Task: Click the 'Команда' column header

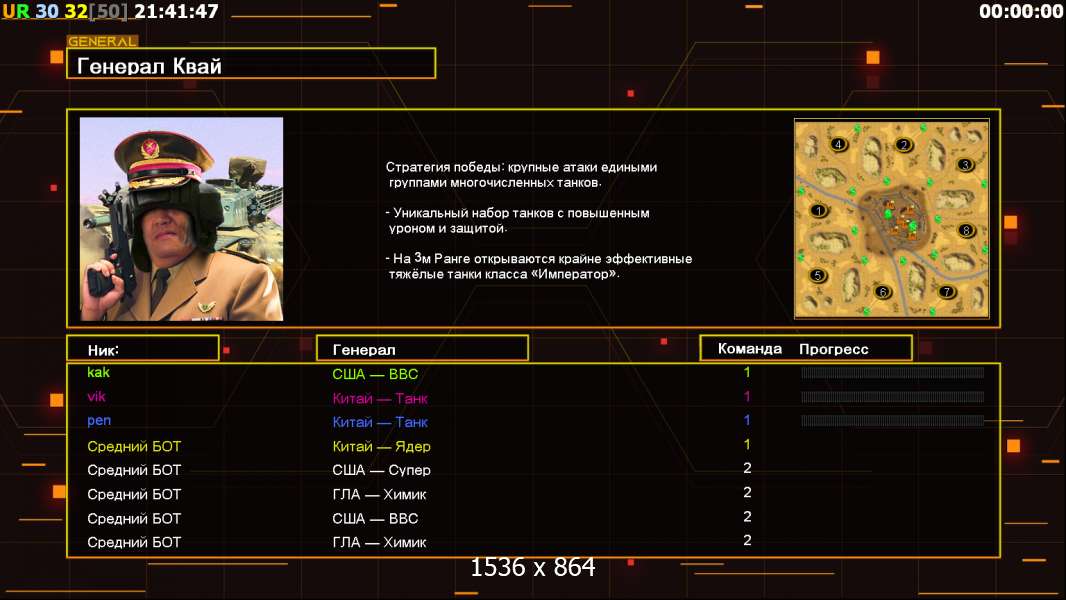Action: coord(749,349)
